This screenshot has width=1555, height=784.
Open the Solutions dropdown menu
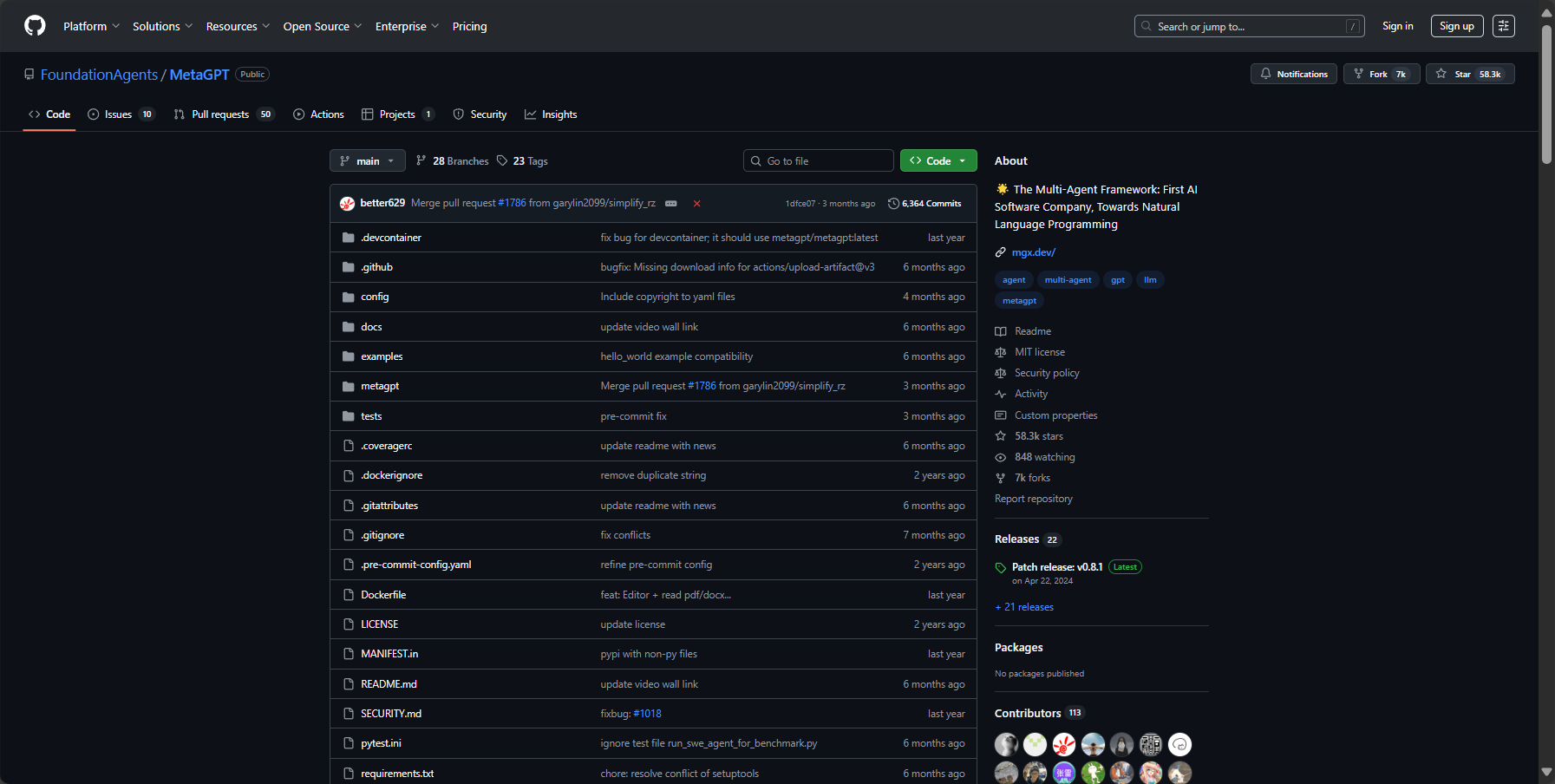[x=162, y=26]
